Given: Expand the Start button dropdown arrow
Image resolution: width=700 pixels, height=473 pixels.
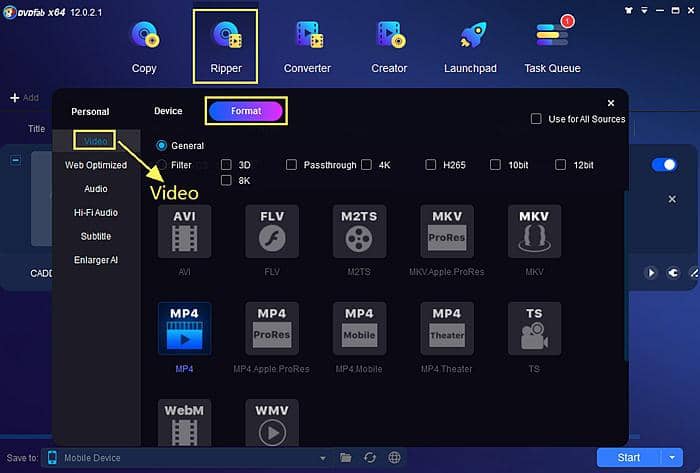Looking at the screenshot, I should click(672, 457).
